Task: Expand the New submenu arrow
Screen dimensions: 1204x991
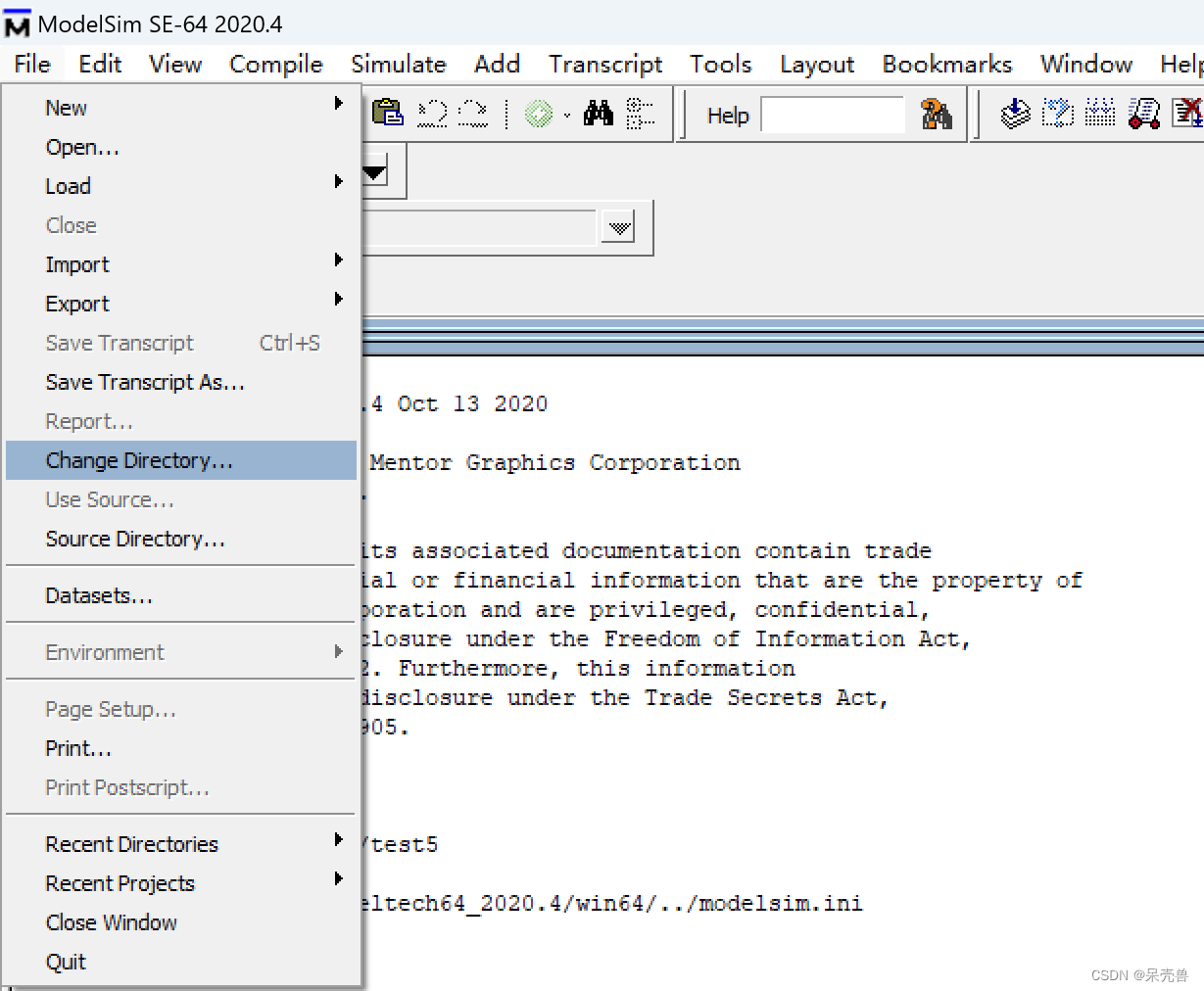Action: [x=338, y=103]
